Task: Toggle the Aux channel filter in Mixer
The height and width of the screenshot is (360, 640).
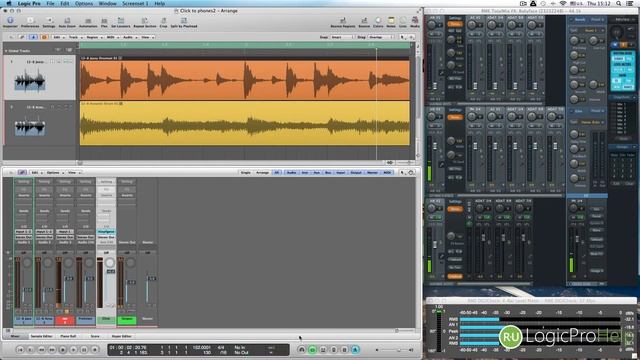Action: point(316,173)
